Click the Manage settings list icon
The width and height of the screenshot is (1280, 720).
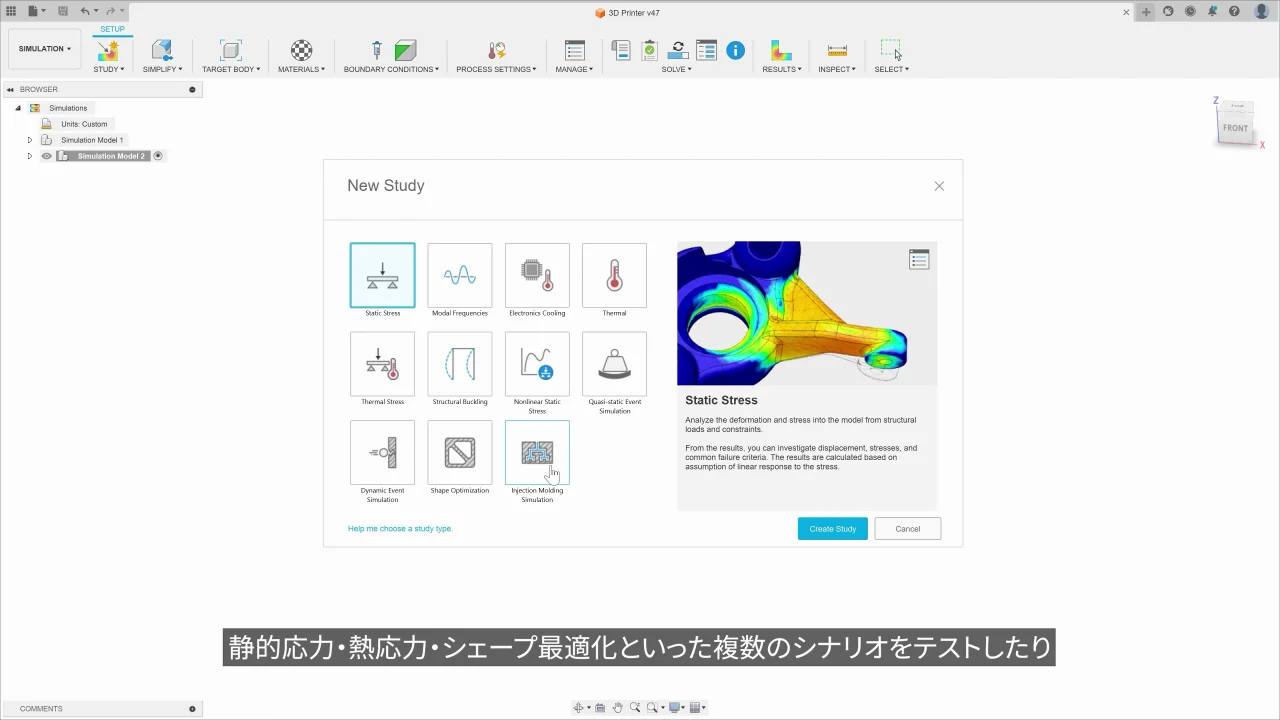(574, 50)
